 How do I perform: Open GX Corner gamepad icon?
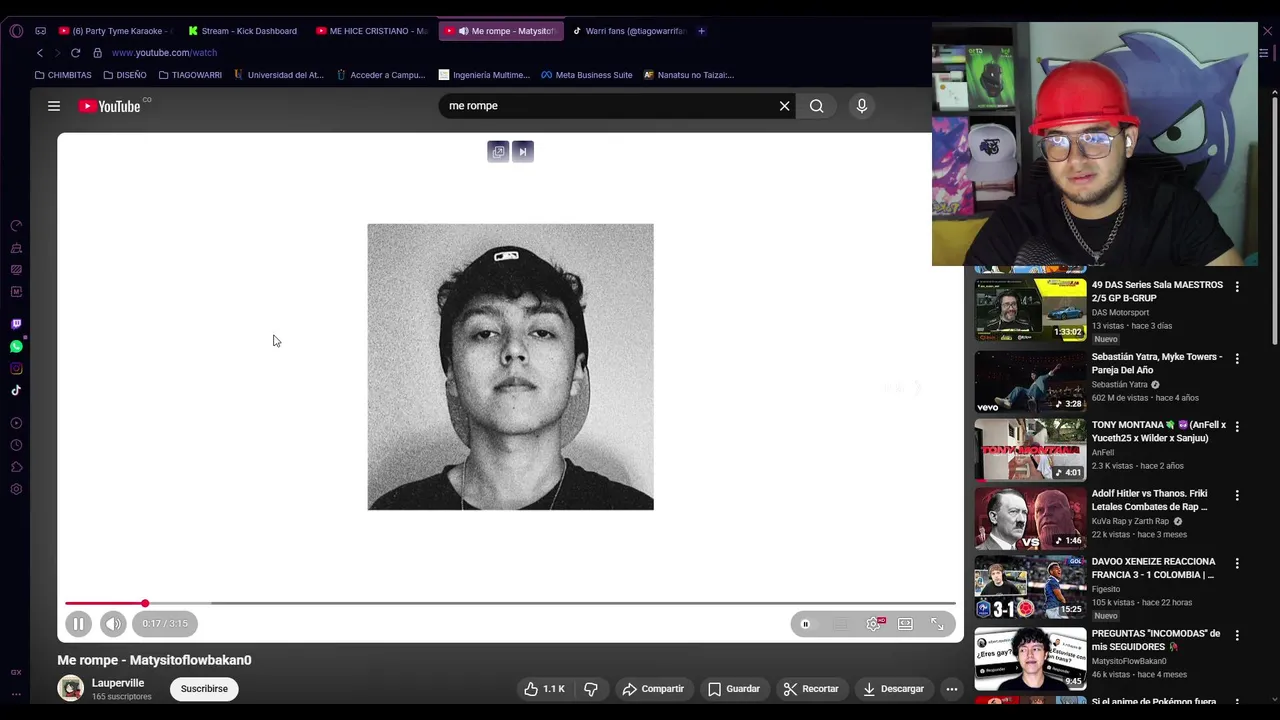(x=40, y=31)
